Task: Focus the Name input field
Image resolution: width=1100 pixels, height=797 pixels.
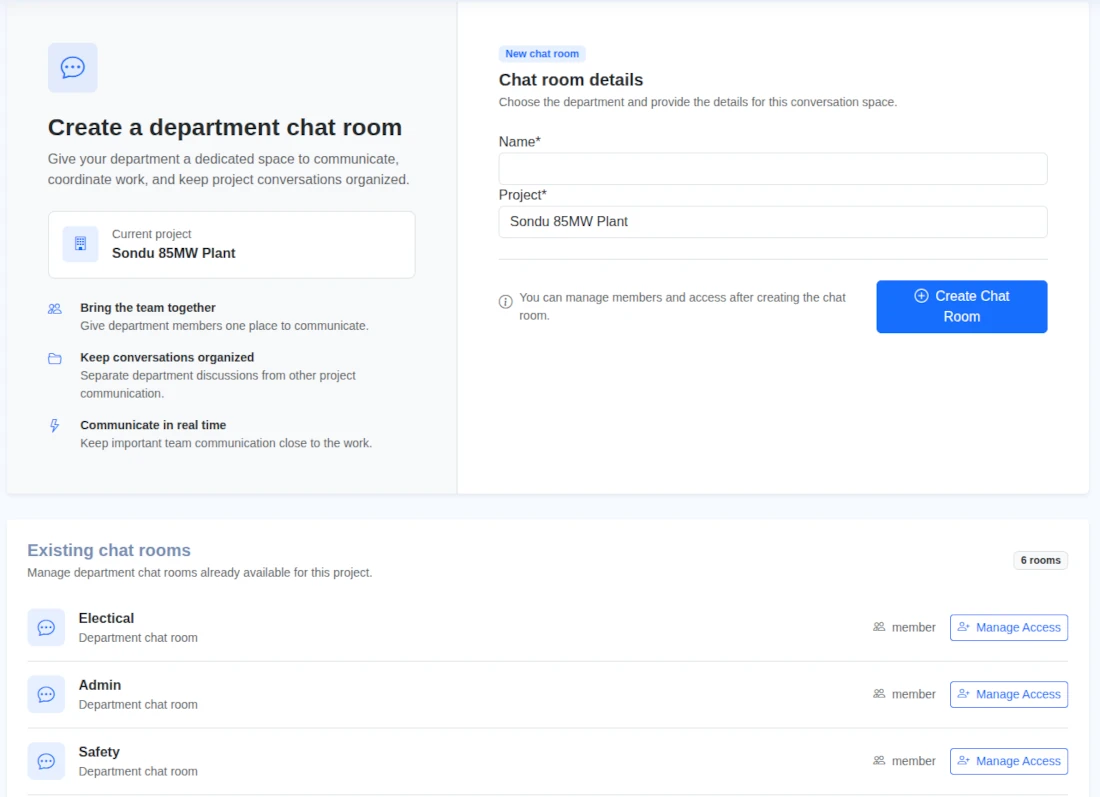Action: 772,169
